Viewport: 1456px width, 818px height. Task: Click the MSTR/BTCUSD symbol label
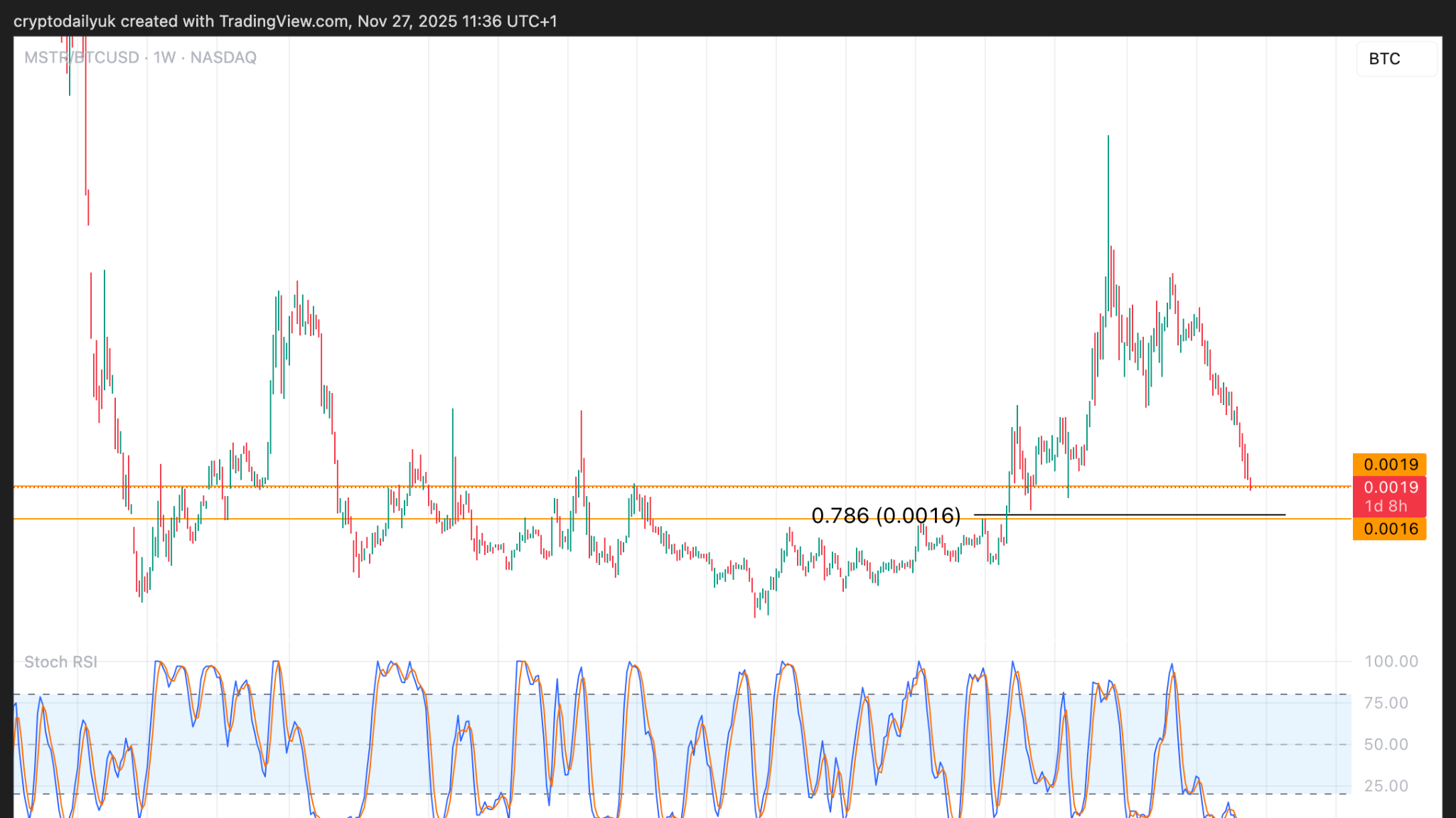[x=81, y=58]
